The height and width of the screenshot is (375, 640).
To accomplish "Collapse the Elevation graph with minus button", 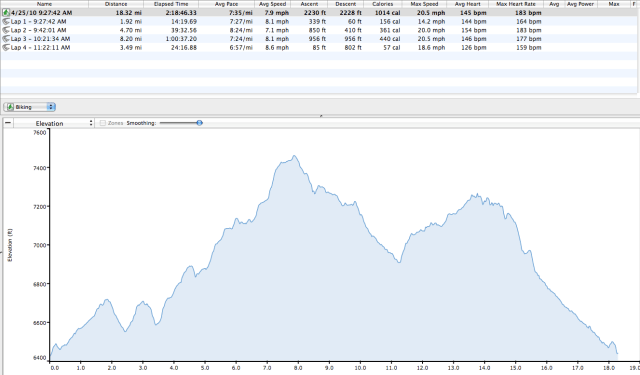I will click(x=8, y=123).
